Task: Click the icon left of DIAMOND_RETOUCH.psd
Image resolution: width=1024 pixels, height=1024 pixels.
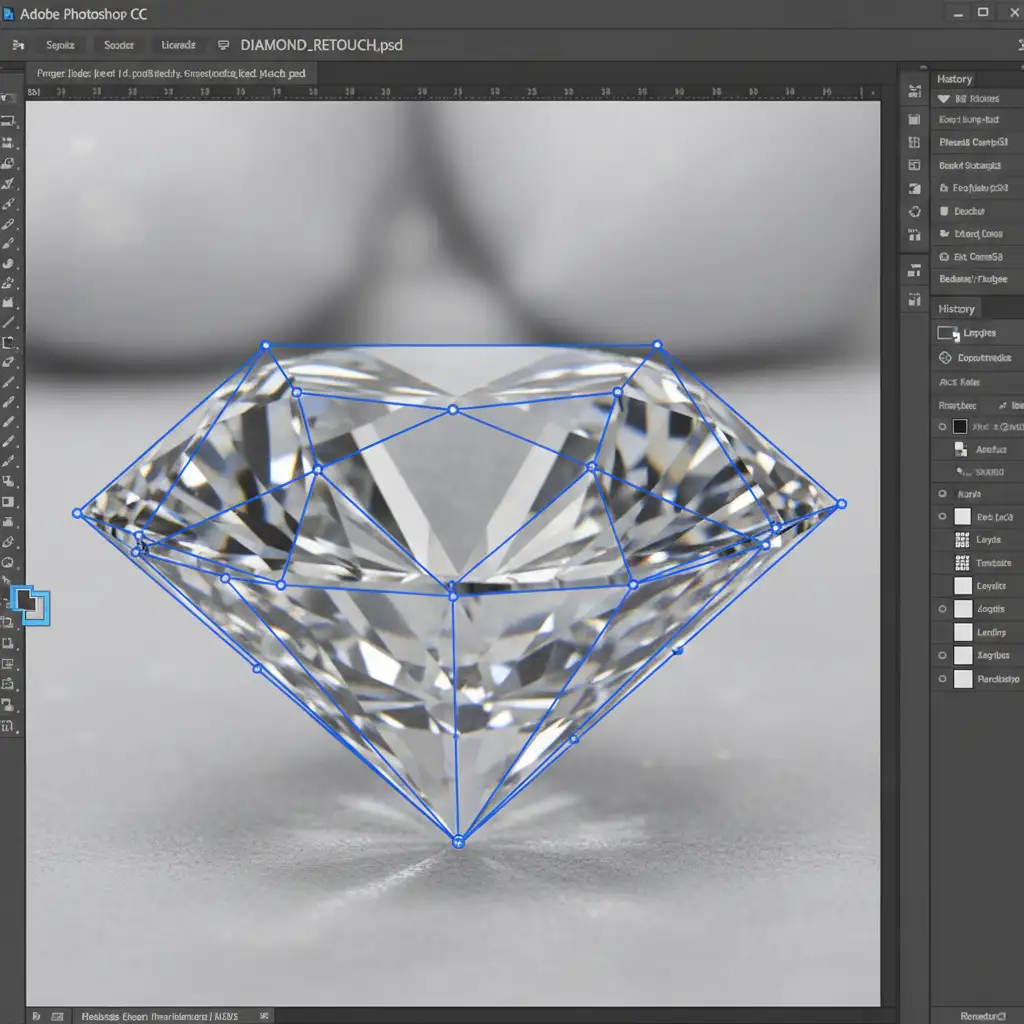Action: click(224, 45)
